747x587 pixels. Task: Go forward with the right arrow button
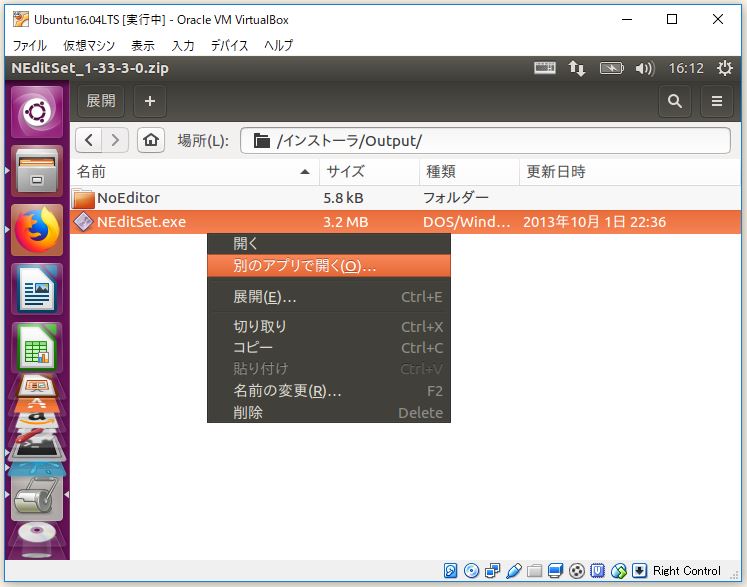[x=115, y=140]
